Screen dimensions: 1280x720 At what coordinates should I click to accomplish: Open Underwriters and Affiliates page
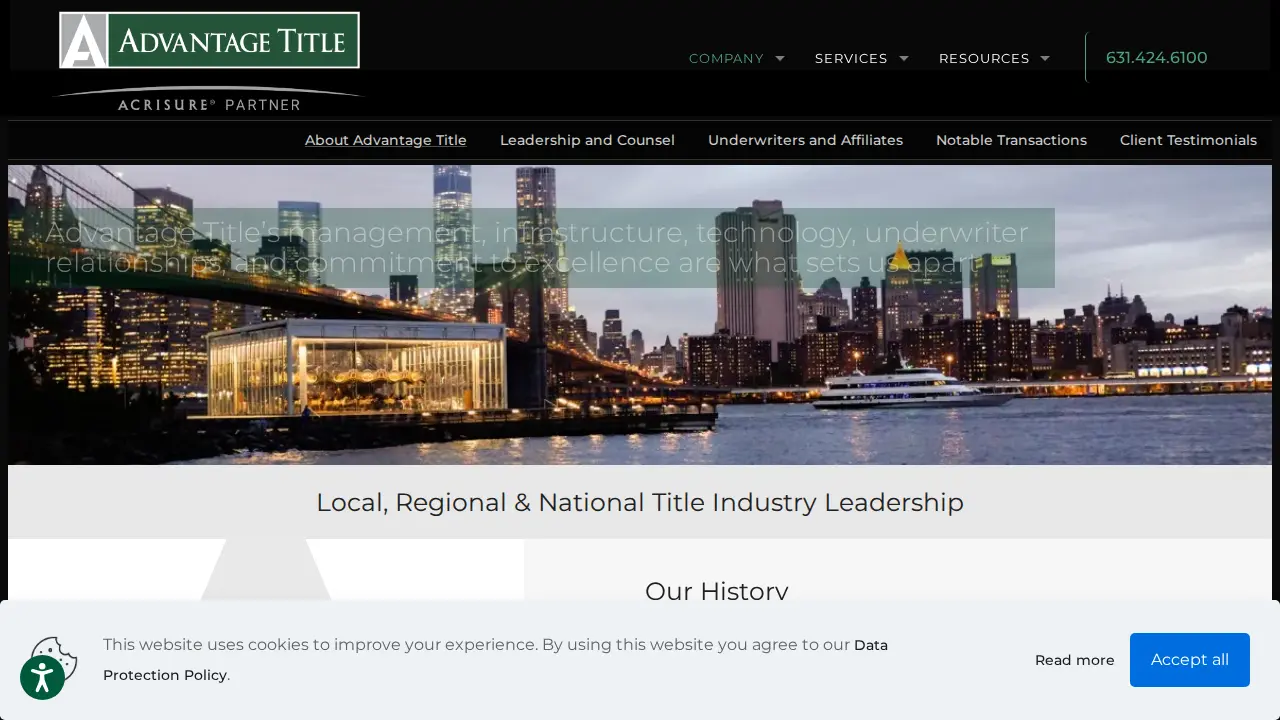point(805,140)
